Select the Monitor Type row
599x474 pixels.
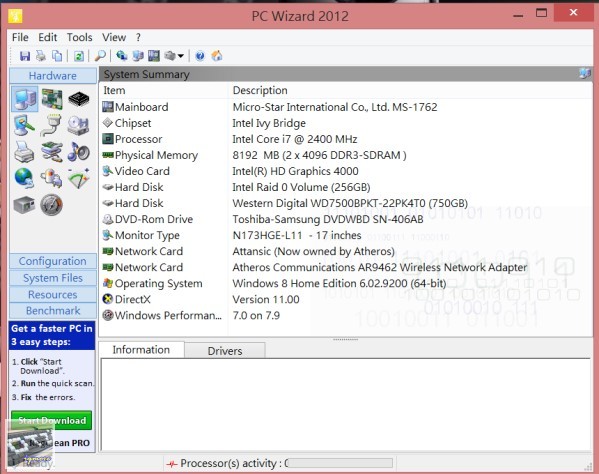[x=346, y=235]
